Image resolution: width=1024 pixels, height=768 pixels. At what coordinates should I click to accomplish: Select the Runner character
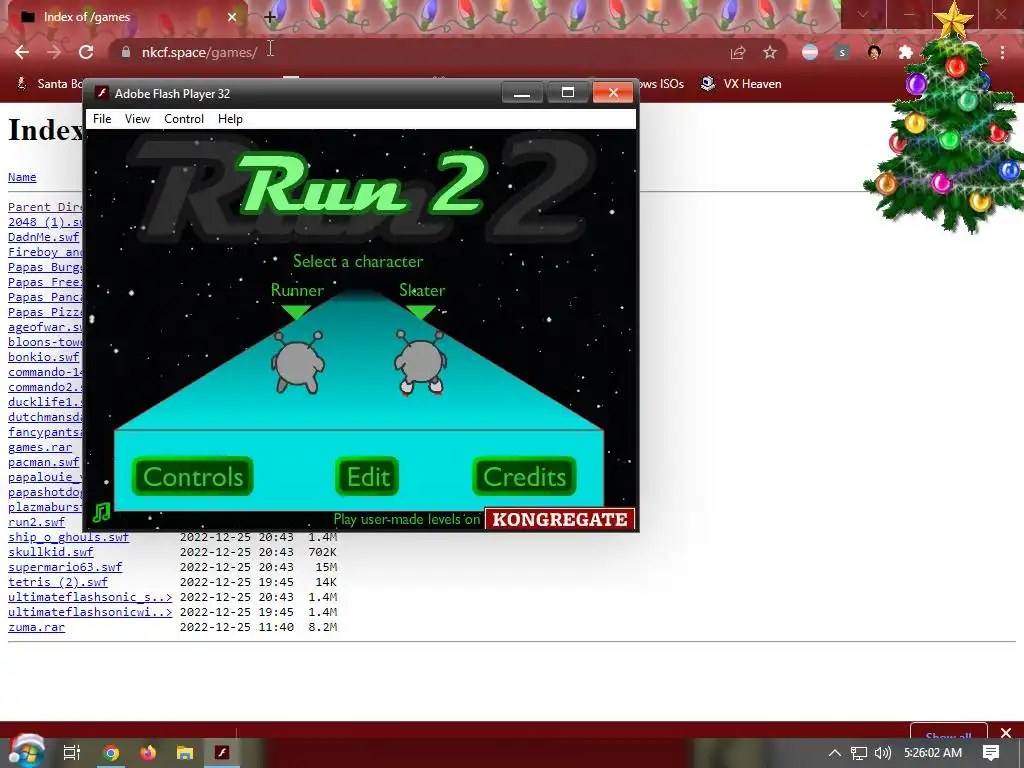(298, 364)
